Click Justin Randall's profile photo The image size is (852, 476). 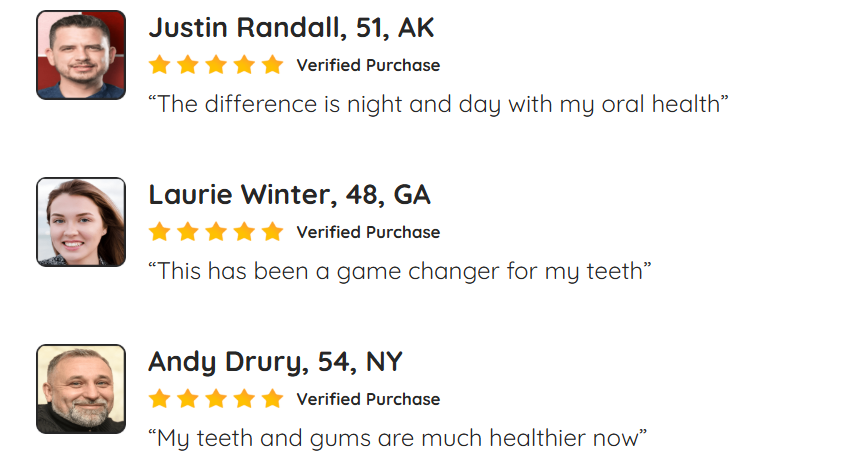pyautogui.click(x=81, y=55)
